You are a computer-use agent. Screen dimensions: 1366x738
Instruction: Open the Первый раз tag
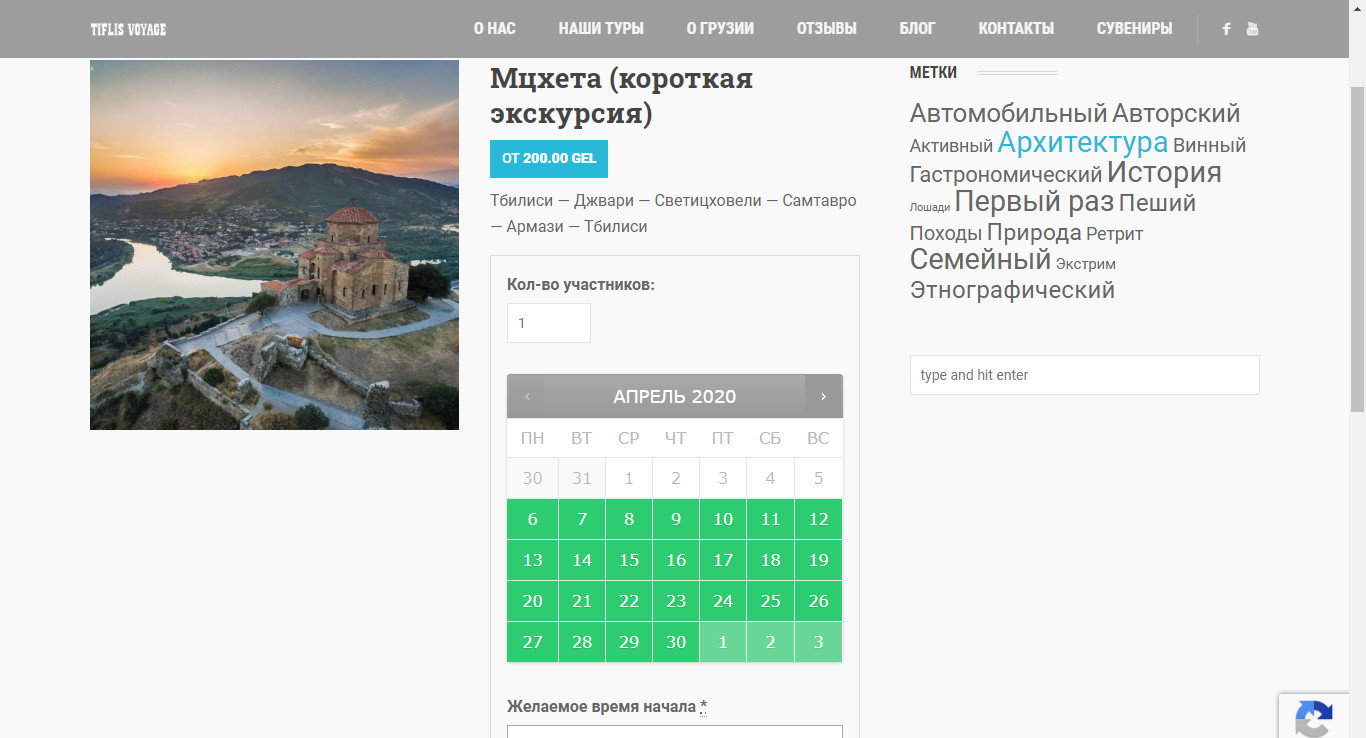1034,202
